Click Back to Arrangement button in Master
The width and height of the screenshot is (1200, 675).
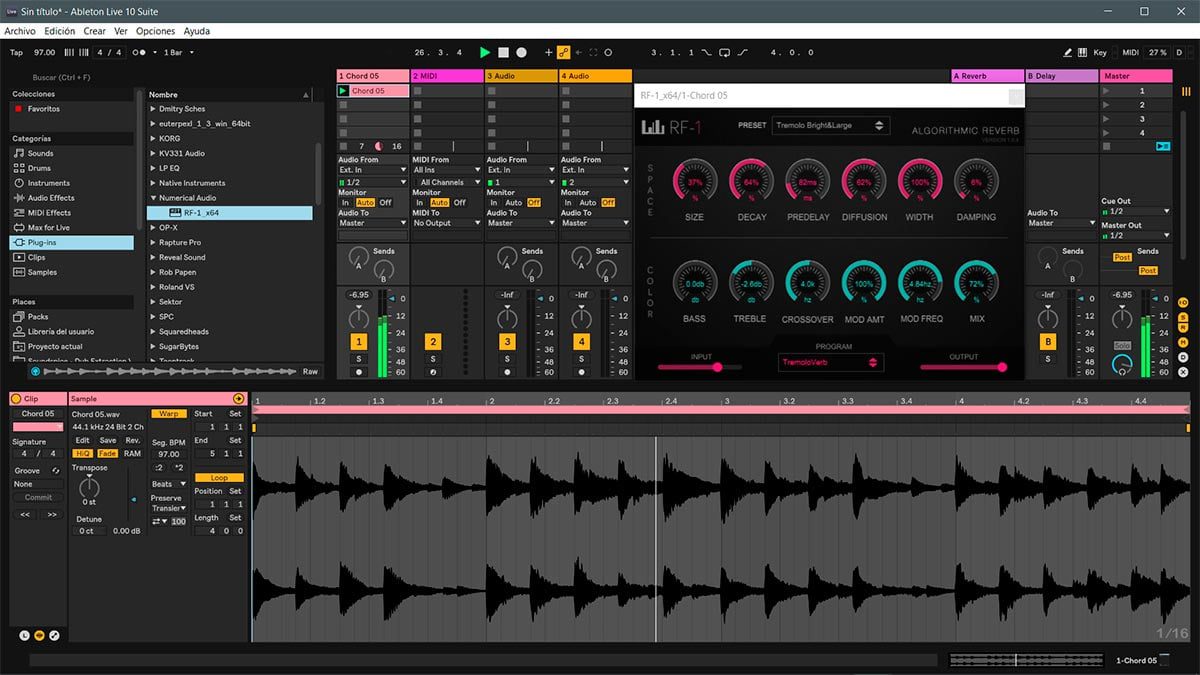pyautogui.click(x=1162, y=146)
